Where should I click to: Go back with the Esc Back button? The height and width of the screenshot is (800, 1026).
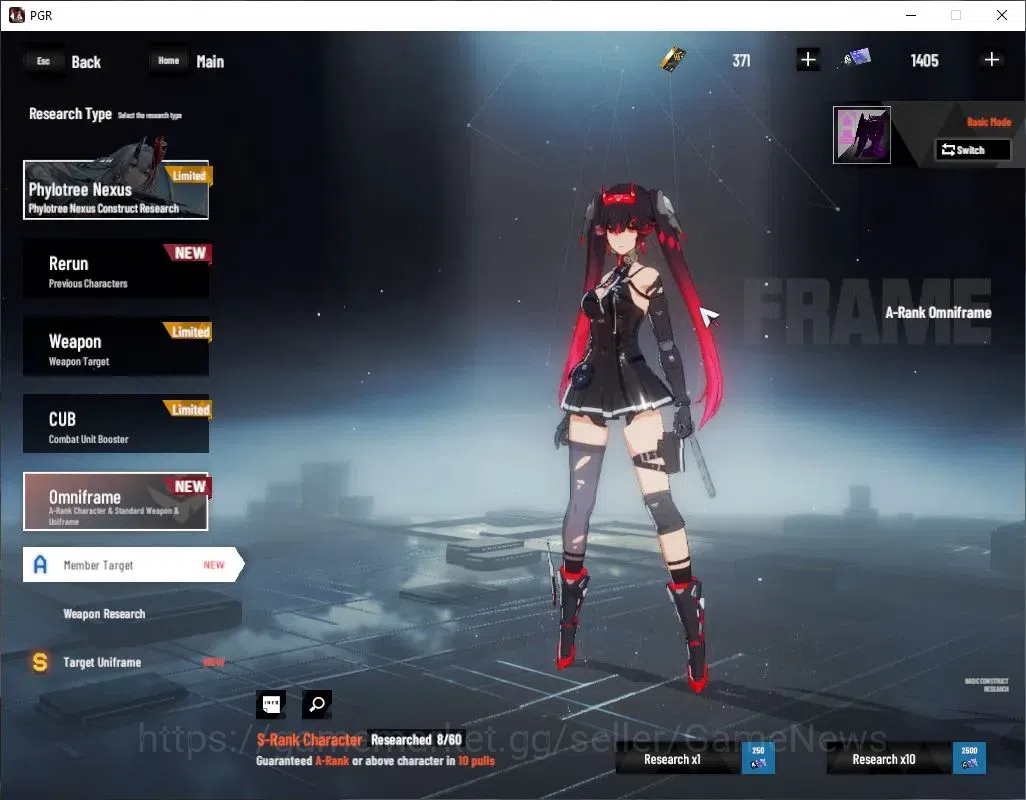click(x=64, y=61)
